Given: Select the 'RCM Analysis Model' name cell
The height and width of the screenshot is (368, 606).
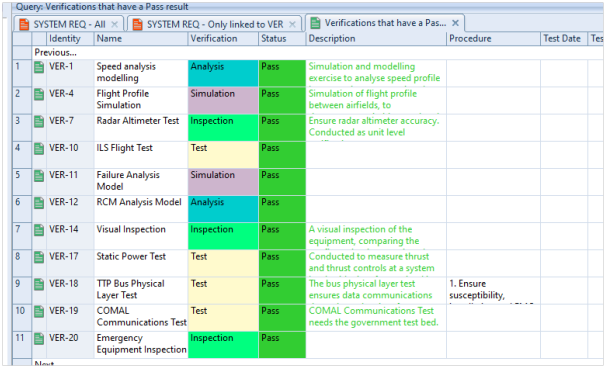Looking at the screenshot, I should point(141,209).
